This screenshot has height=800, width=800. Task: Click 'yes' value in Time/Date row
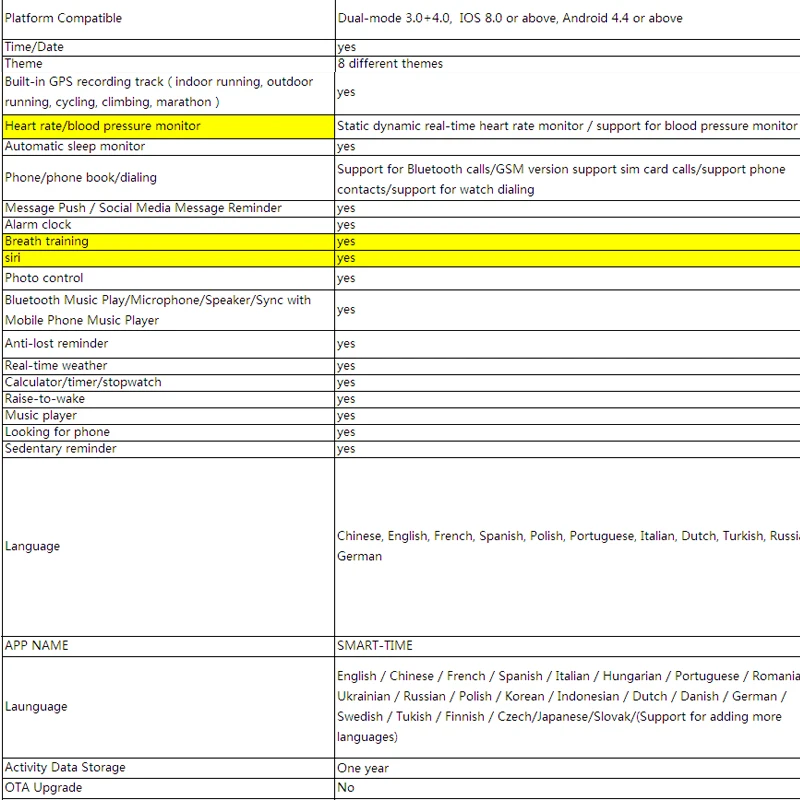pyautogui.click(x=567, y=47)
